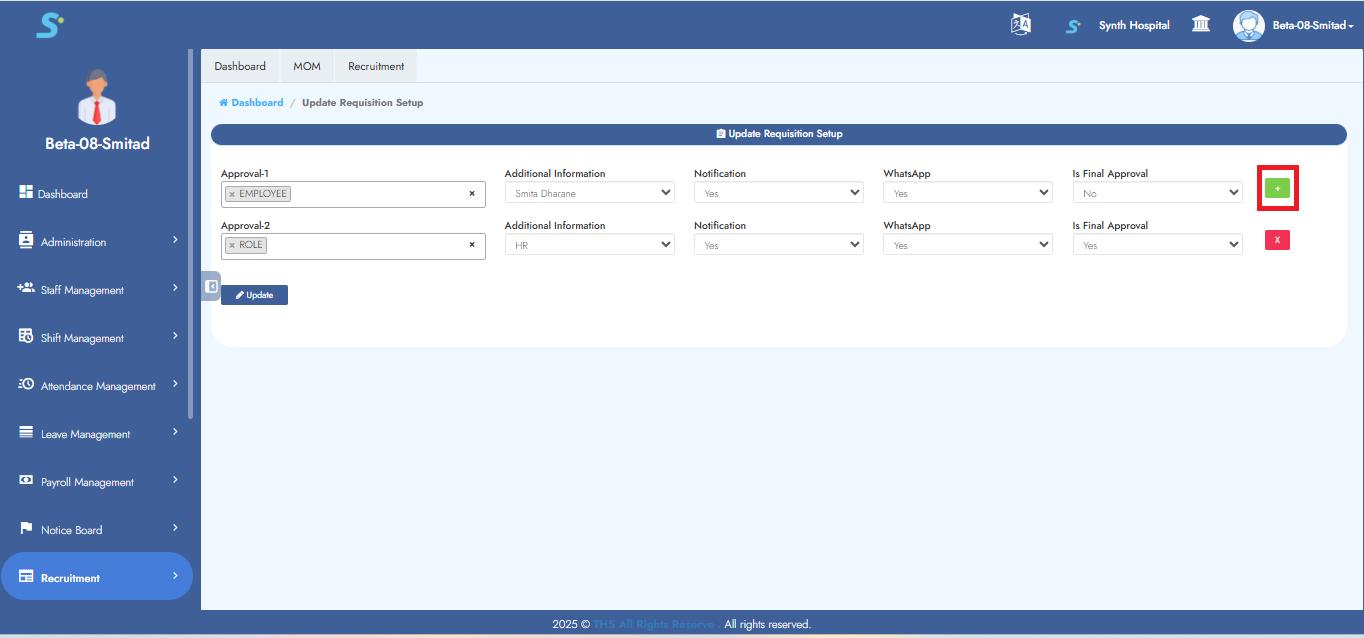Select the Staff Management icon in sidebar
The height and width of the screenshot is (638, 1364).
click(25, 289)
